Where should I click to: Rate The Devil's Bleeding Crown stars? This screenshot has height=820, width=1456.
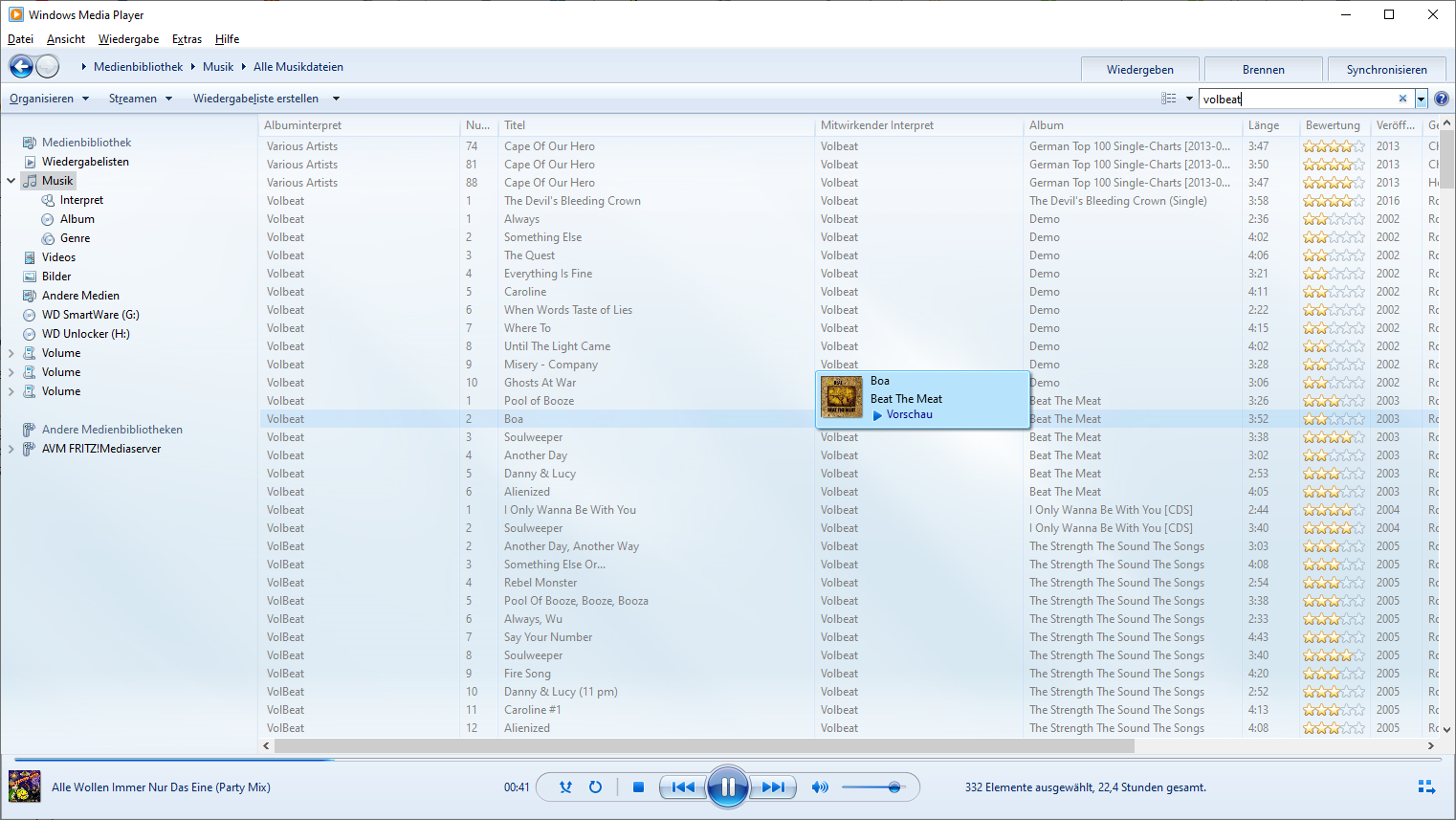[1334, 201]
